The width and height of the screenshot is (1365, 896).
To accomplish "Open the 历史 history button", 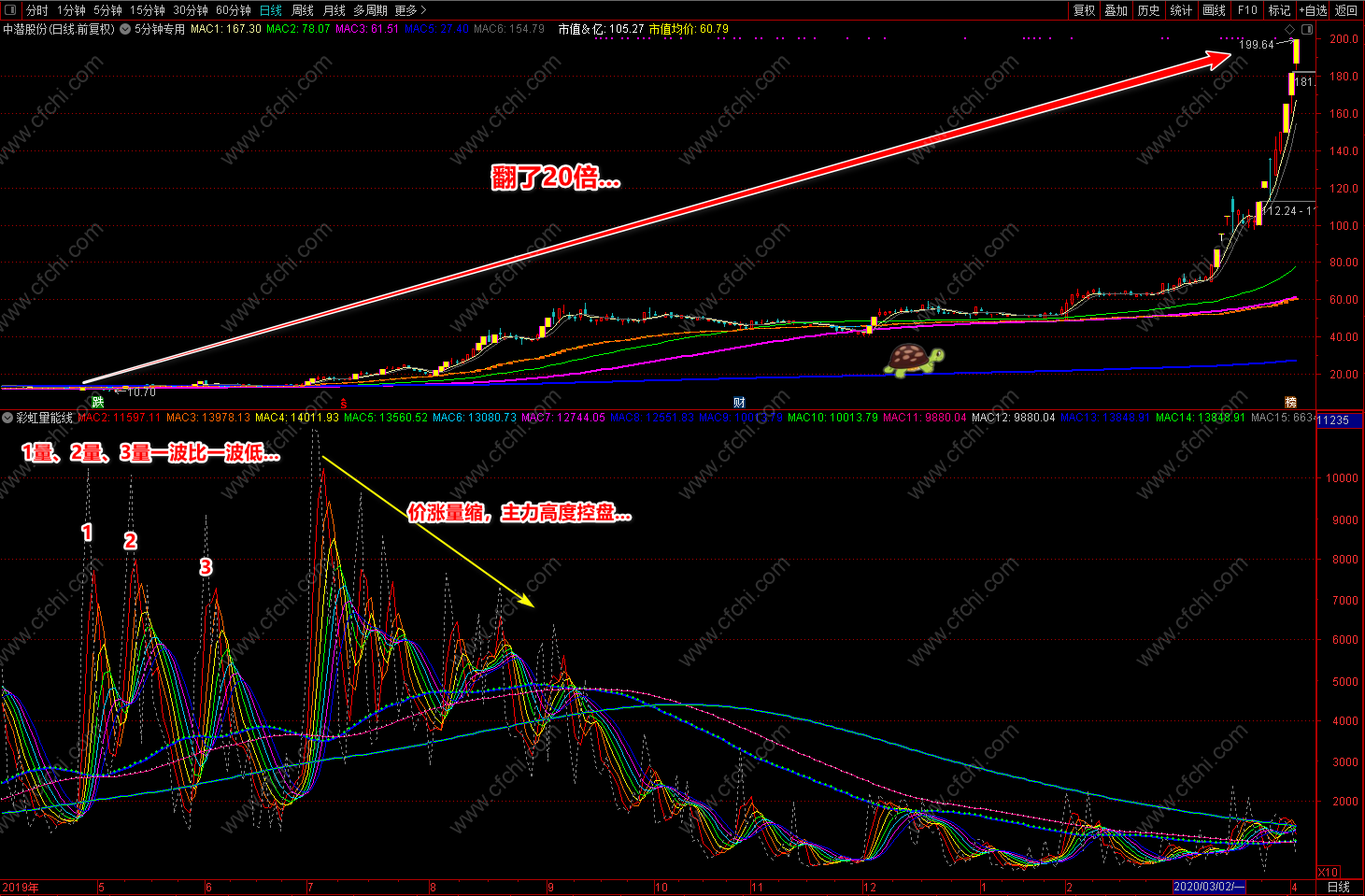I will point(1148,10).
